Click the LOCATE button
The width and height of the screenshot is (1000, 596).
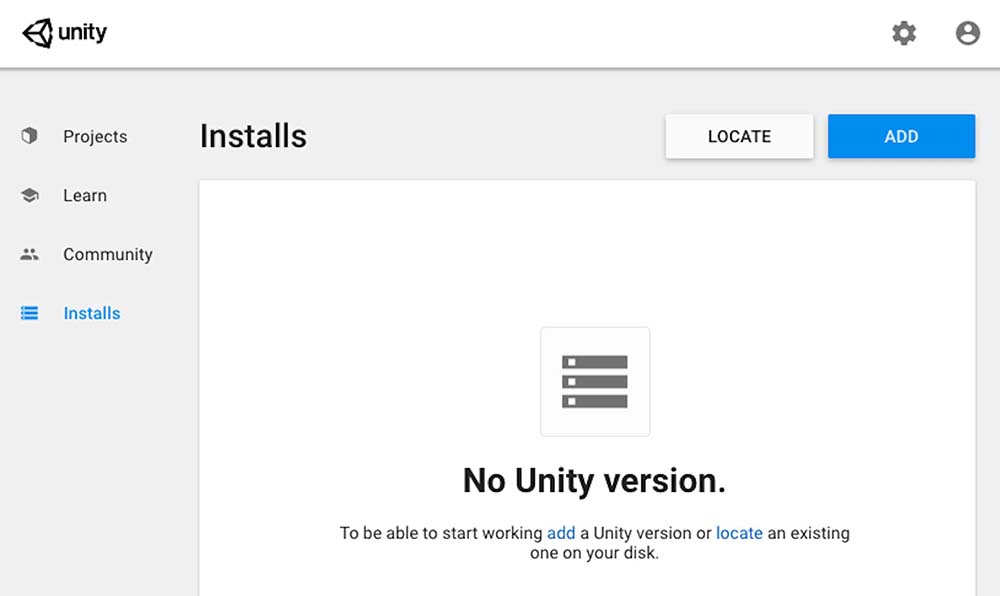[739, 136]
